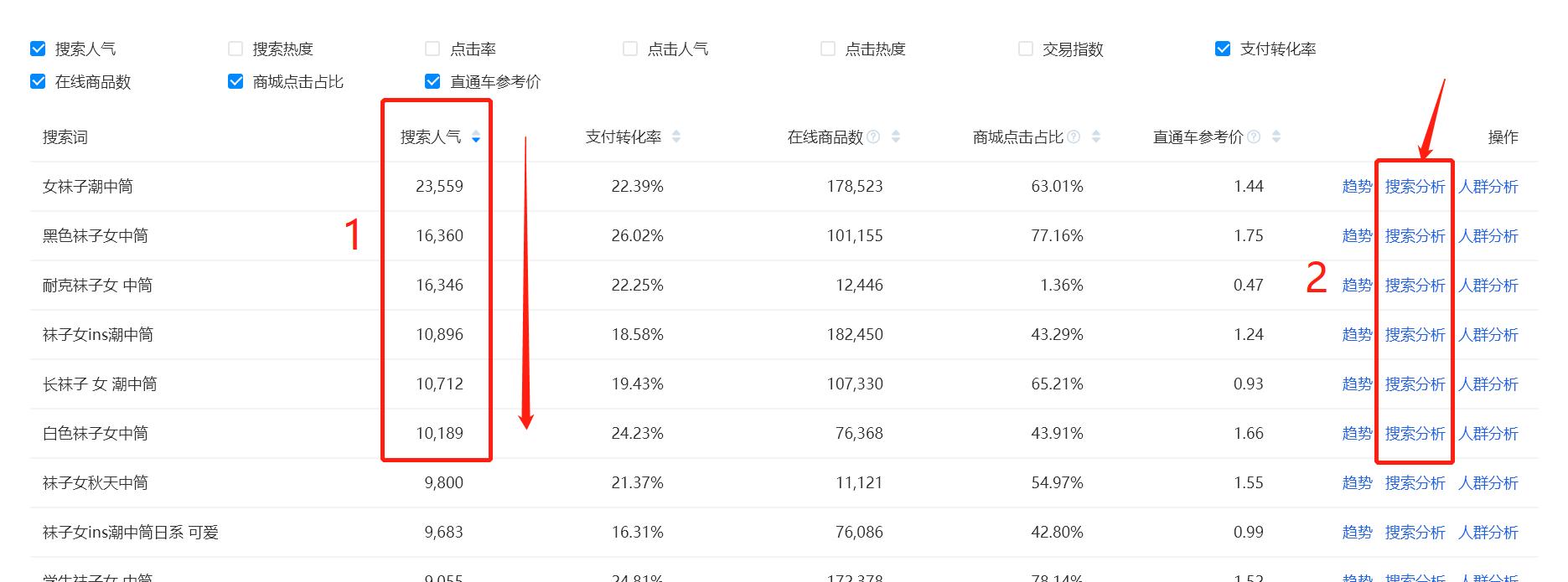The image size is (1568, 582).
Task: View 趋势 for 袜子女ins潮中筒日系 可爱
Action: (1357, 532)
